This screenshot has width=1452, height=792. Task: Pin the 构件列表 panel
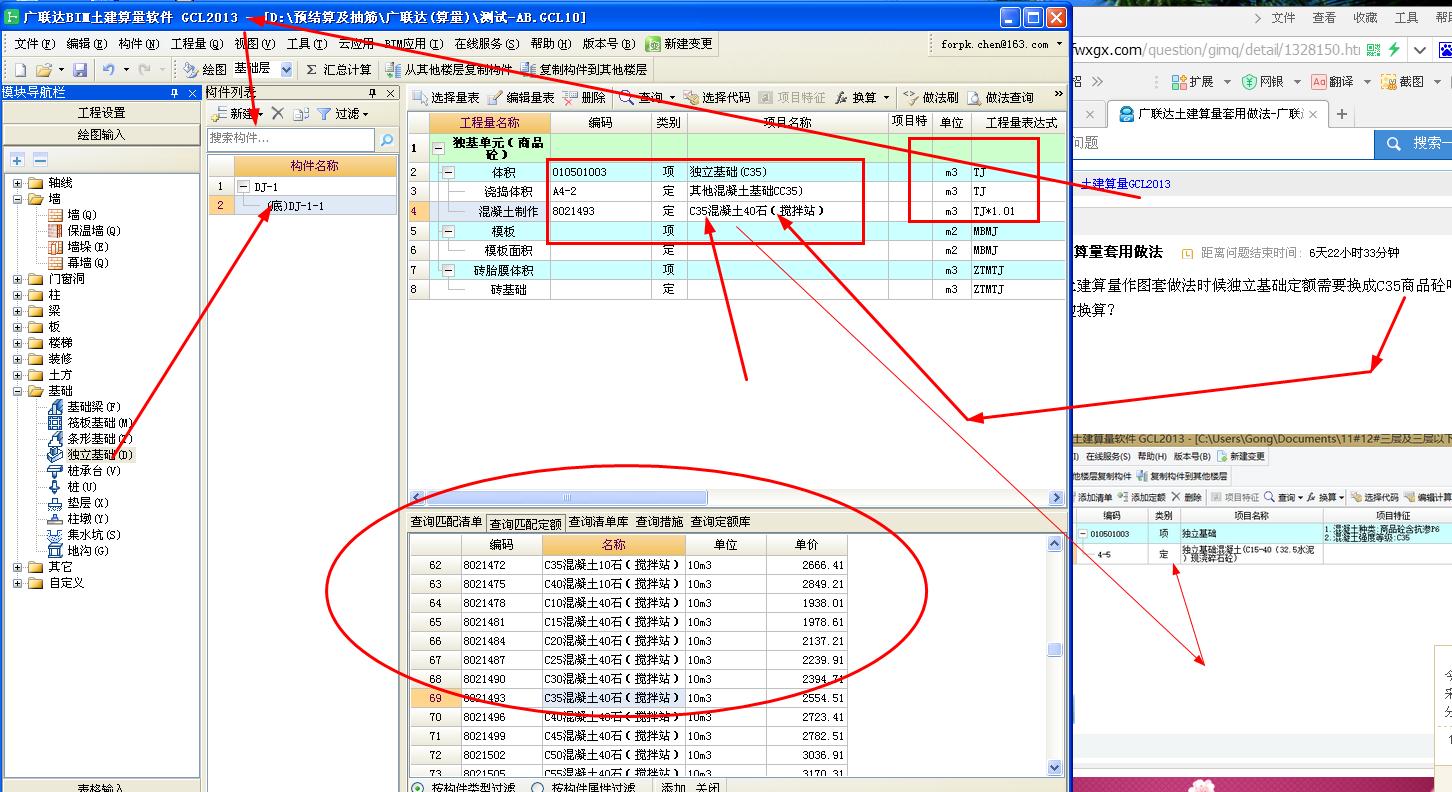tap(372, 92)
